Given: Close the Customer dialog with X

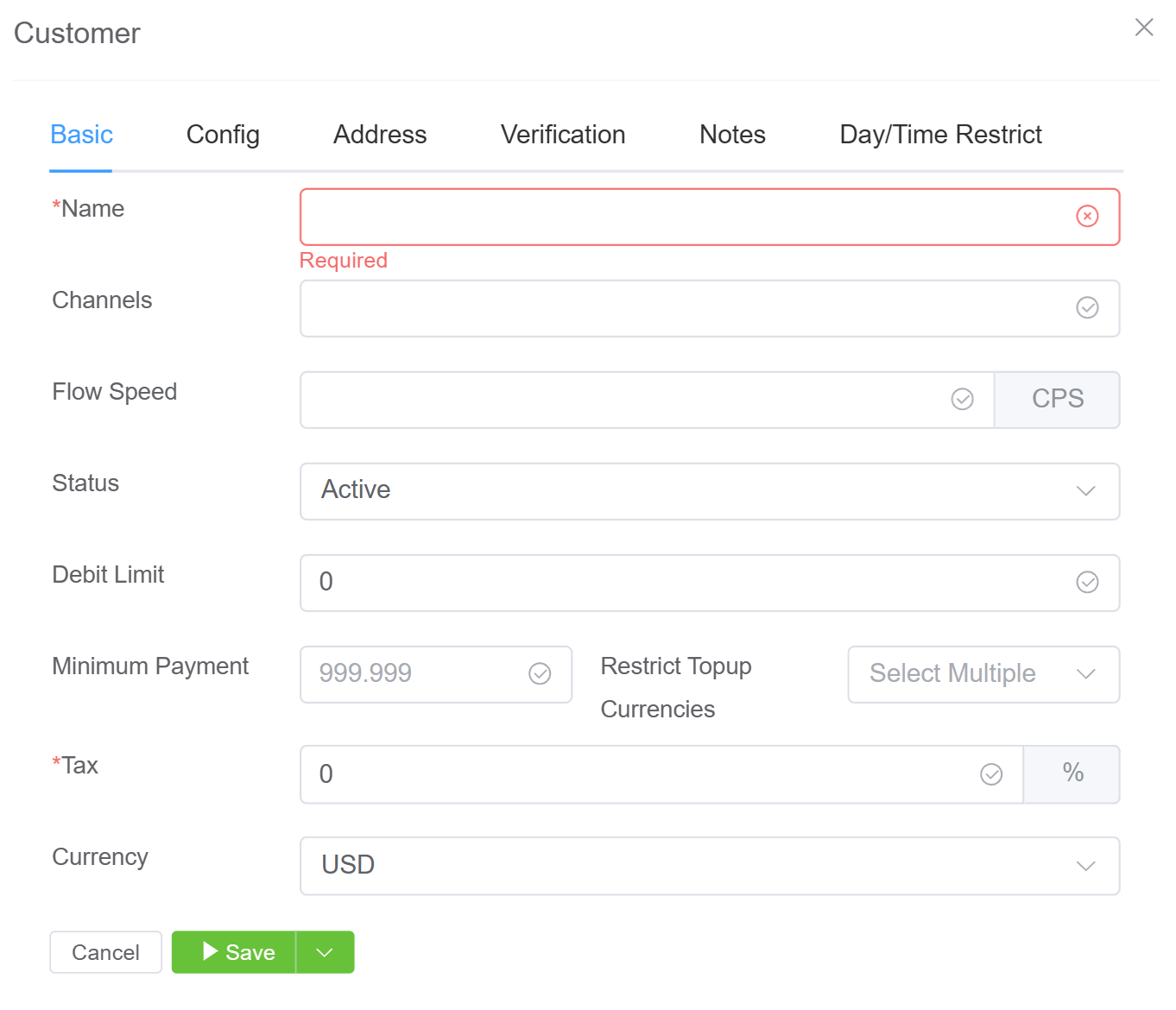Looking at the screenshot, I should [x=1144, y=28].
